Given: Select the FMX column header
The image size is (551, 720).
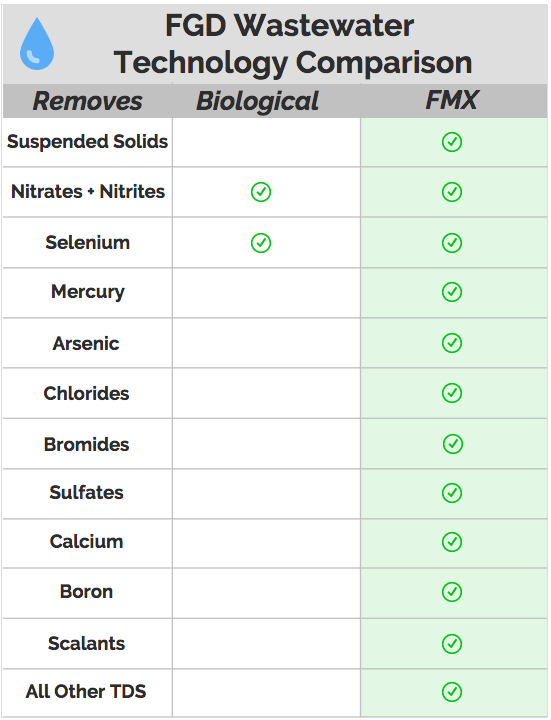Looking at the screenshot, I should pos(452,100).
